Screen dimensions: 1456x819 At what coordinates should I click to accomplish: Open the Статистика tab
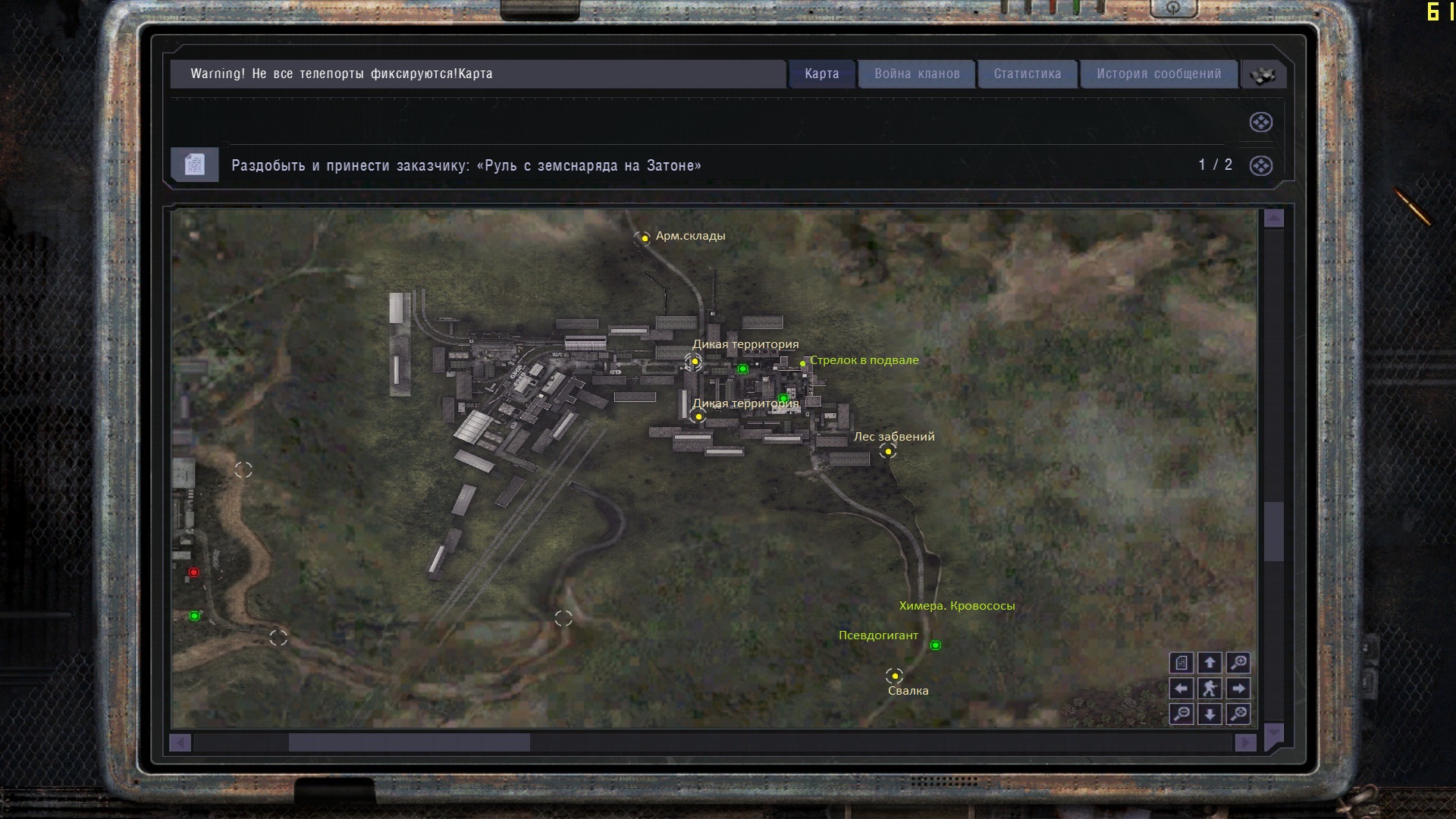pyautogui.click(x=1027, y=74)
